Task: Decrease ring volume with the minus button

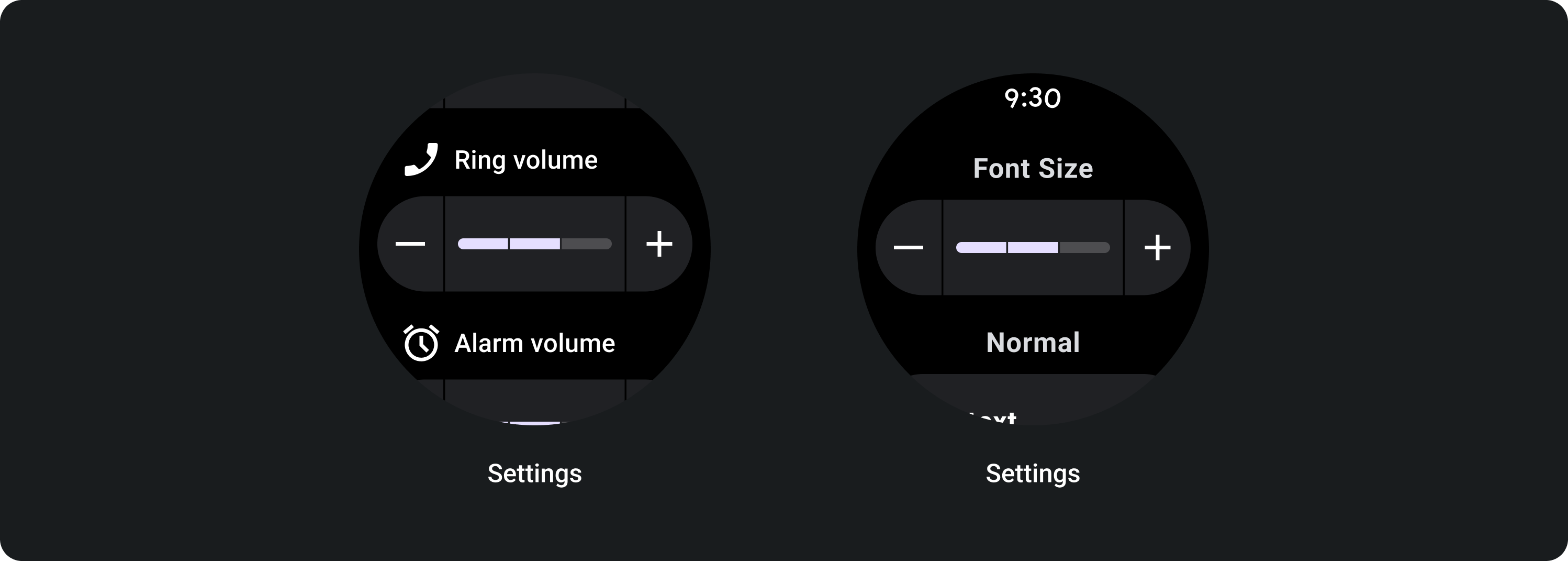Action: pyautogui.click(x=410, y=244)
